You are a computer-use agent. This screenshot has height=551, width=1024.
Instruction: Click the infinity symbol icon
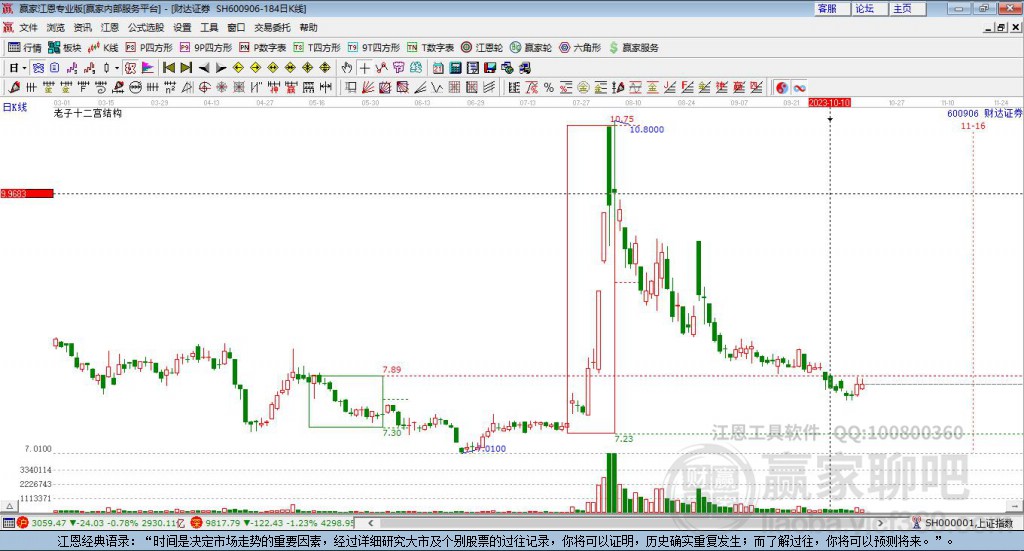799,88
